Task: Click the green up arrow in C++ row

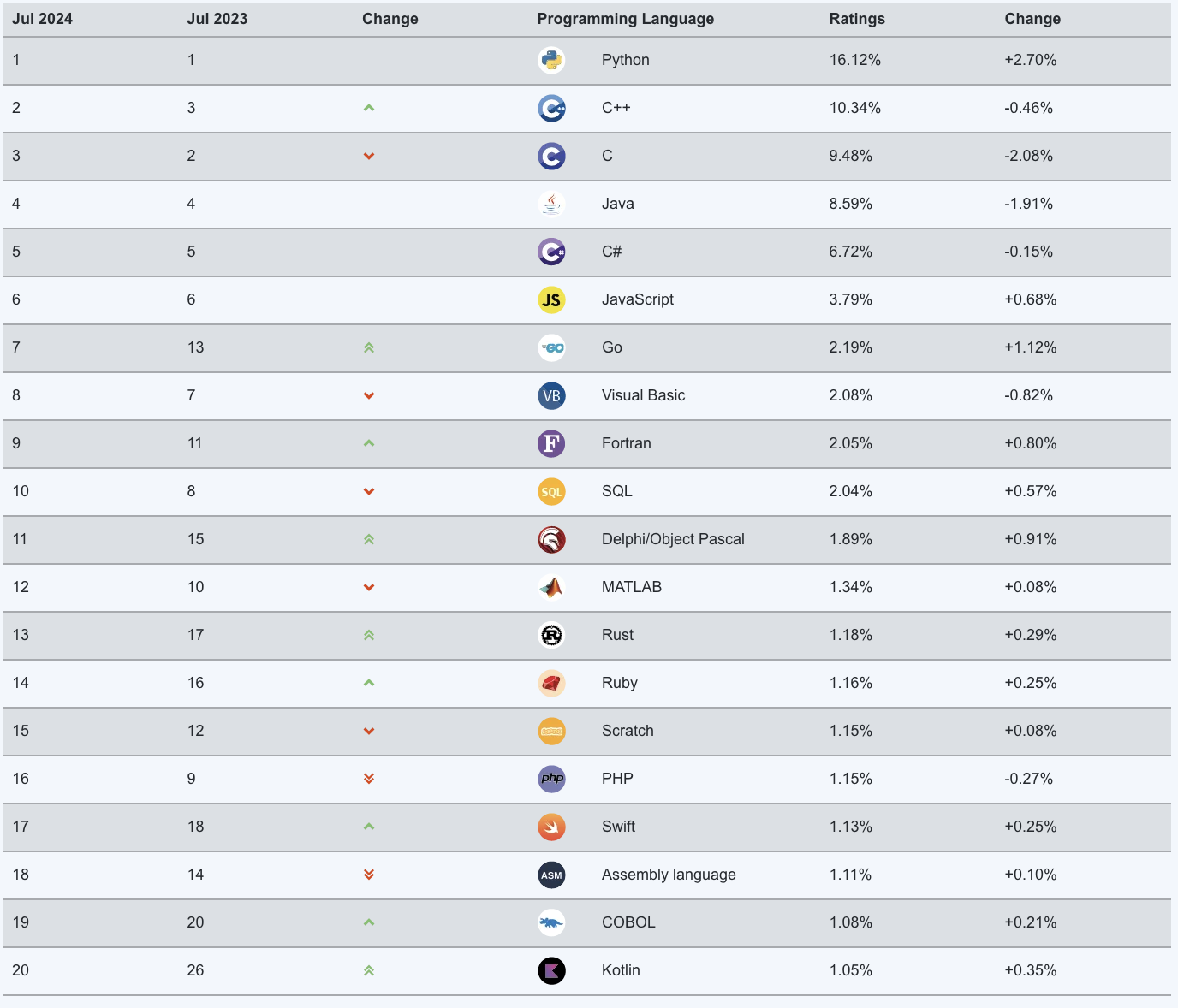Action: coord(369,108)
